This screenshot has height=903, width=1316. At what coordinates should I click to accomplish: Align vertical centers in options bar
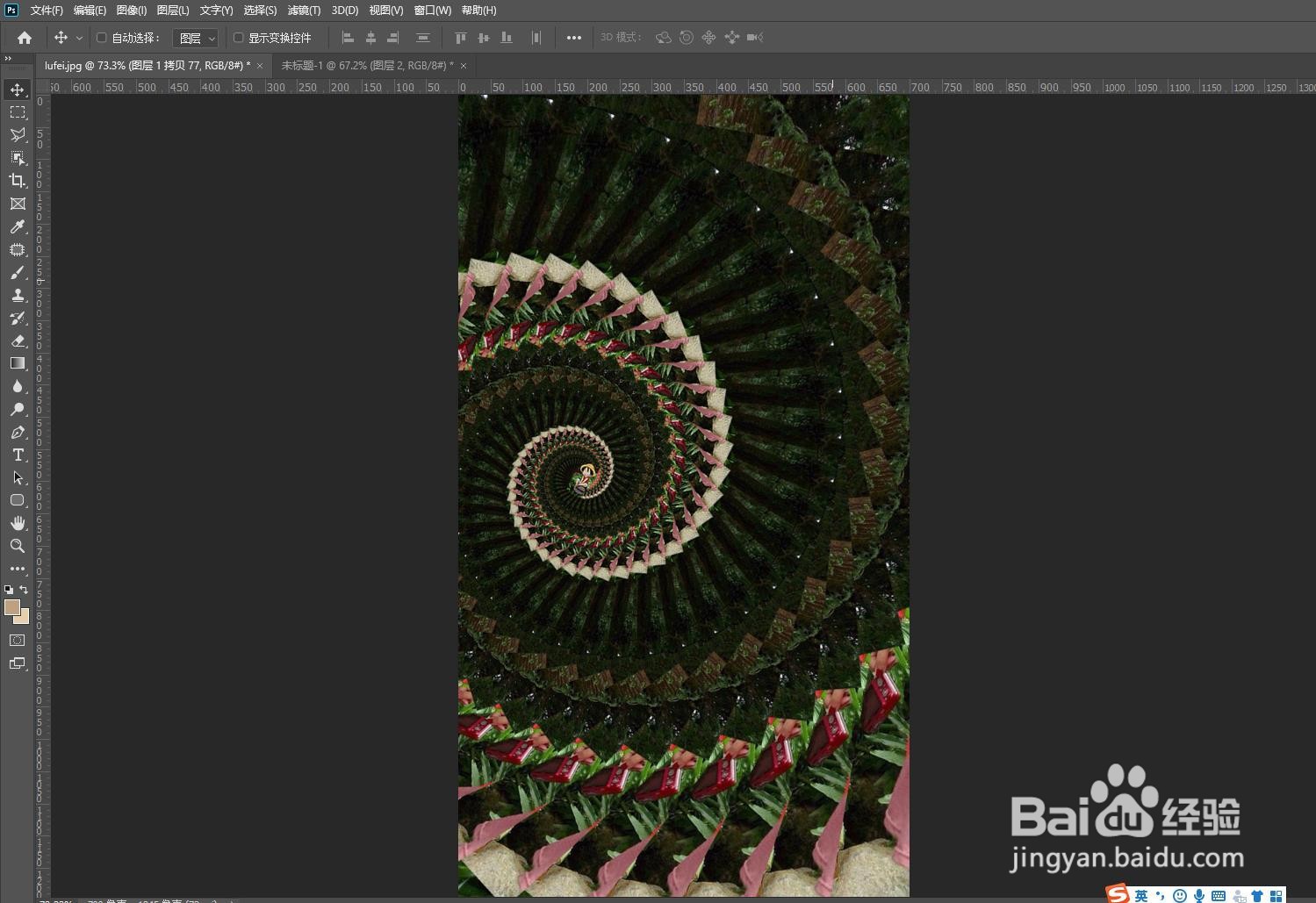(x=484, y=38)
